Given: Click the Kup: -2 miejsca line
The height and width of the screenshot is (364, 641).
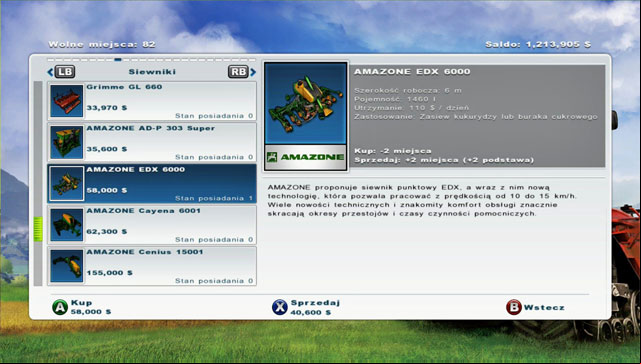Looking at the screenshot, I should [393, 151].
